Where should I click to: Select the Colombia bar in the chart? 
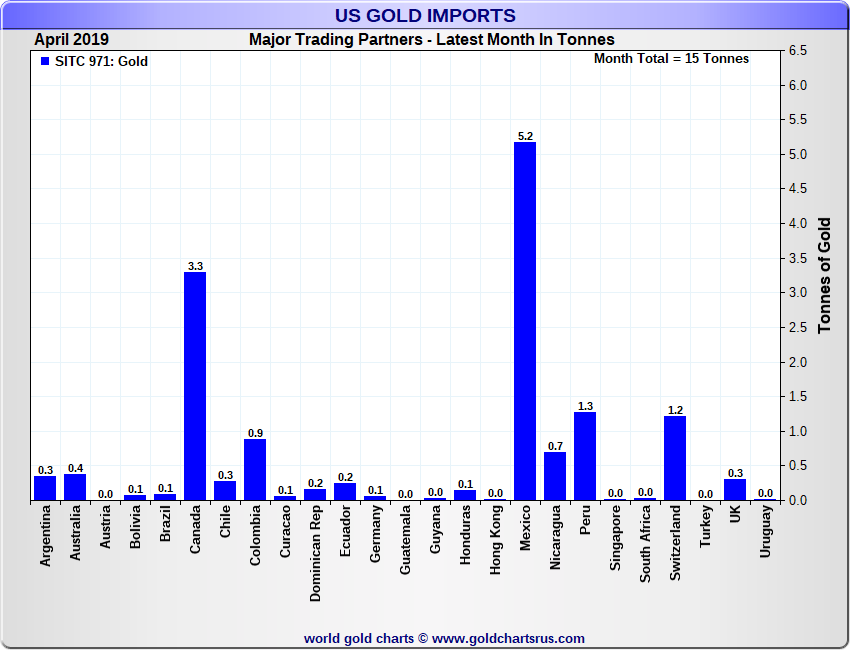point(255,469)
